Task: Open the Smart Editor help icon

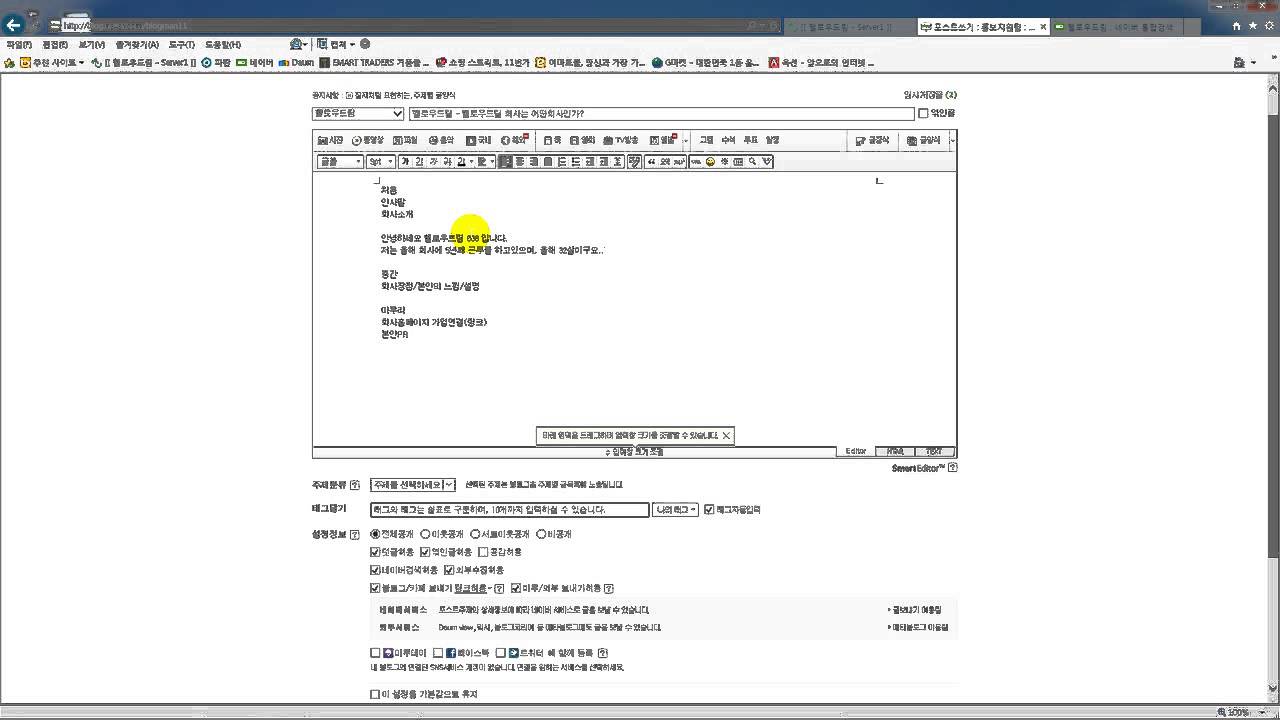Action: coord(952,468)
